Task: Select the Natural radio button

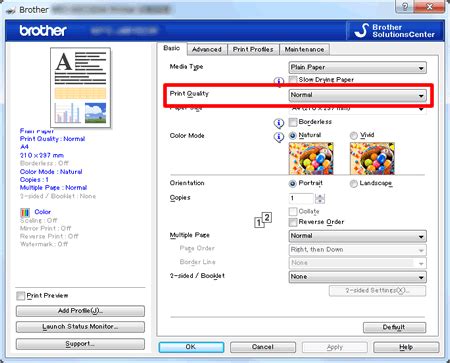Action: tap(293, 136)
